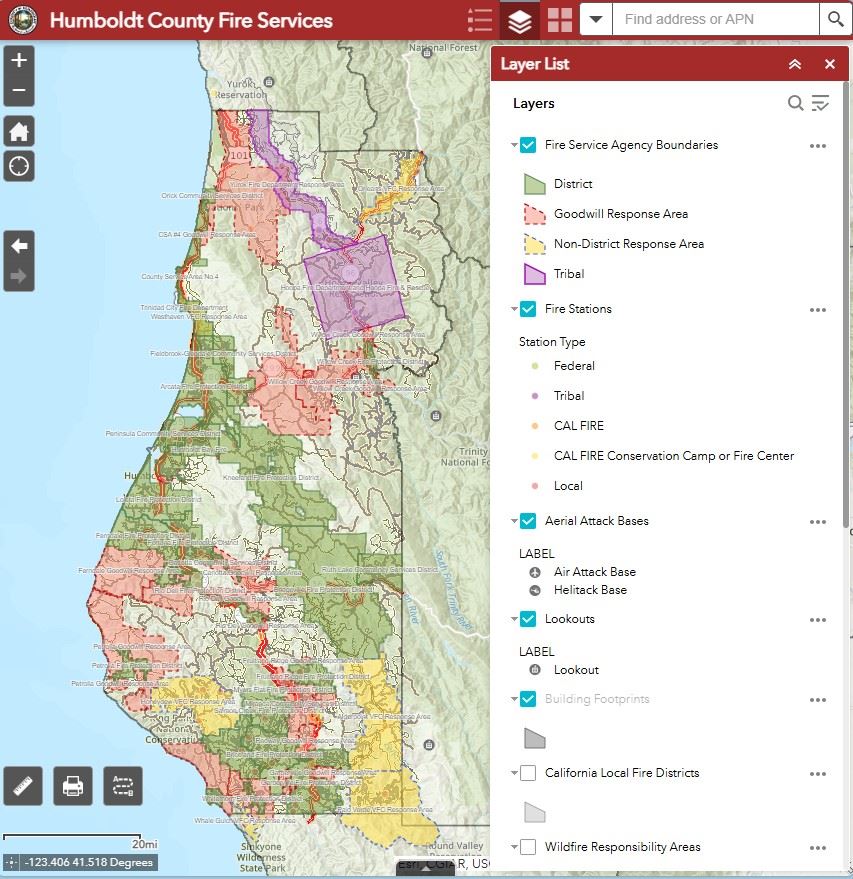Viewport: 853px width, 879px height.
Task: Open the Legend widget icon
Action: point(480,20)
